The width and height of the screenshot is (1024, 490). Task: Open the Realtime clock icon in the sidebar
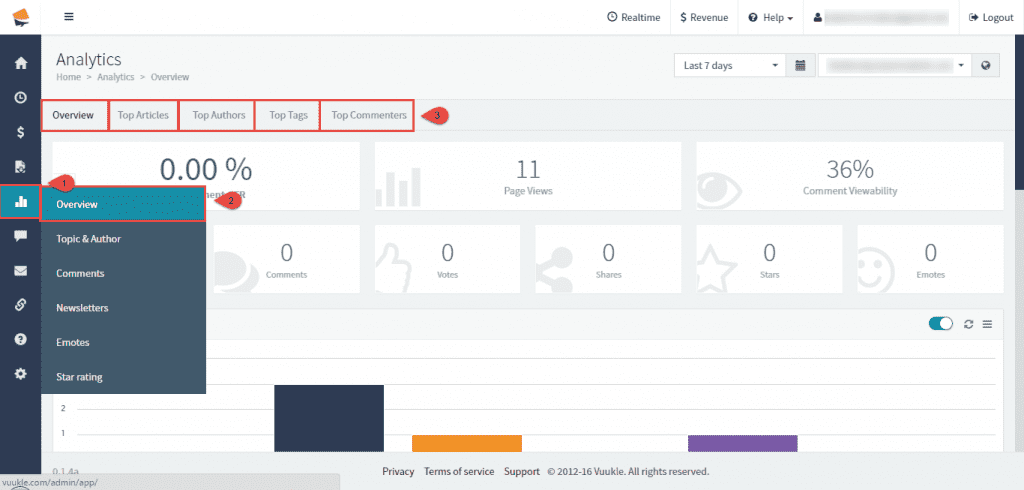[x=20, y=98]
